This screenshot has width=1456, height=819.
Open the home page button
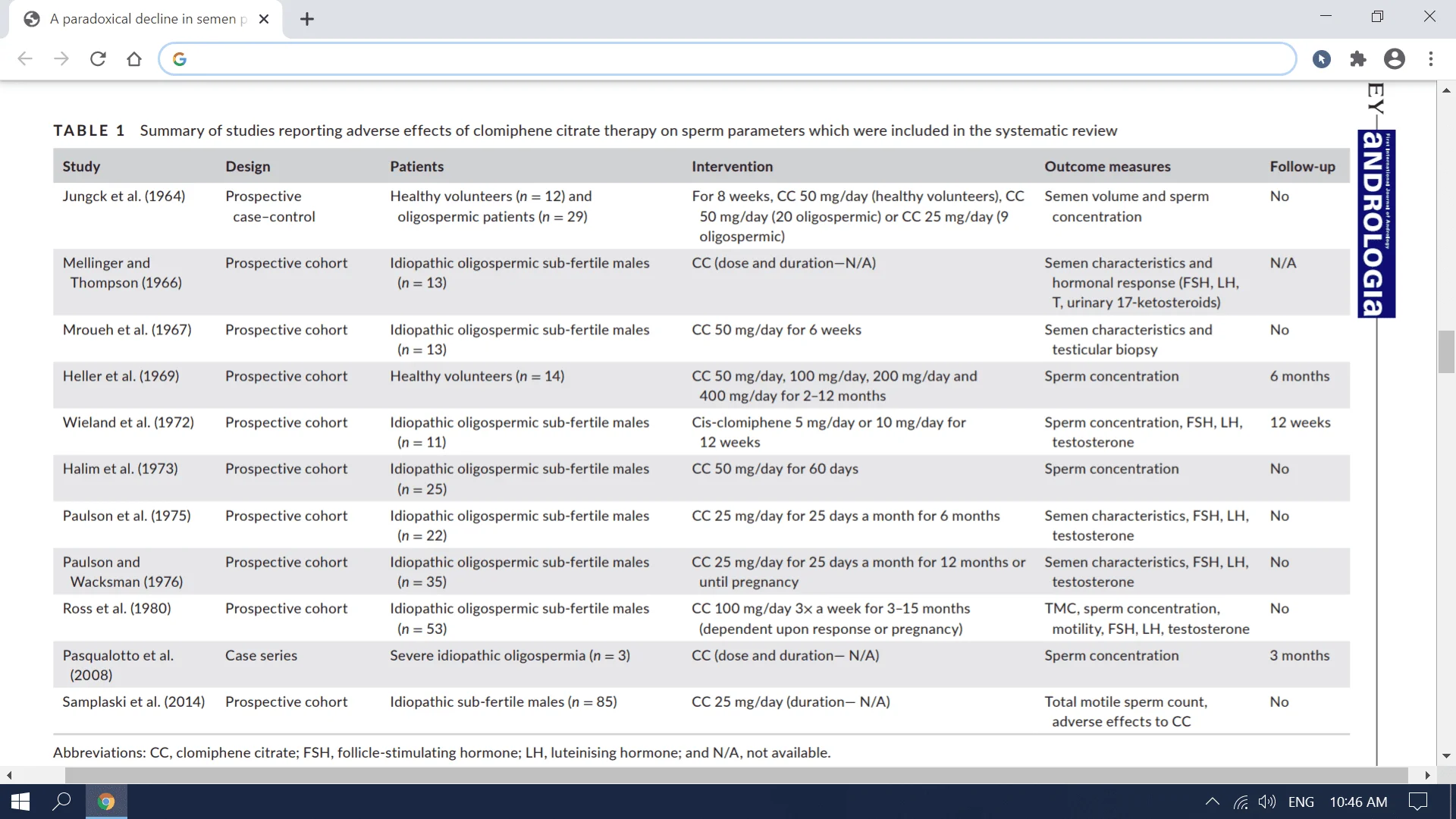click(134, 59)
